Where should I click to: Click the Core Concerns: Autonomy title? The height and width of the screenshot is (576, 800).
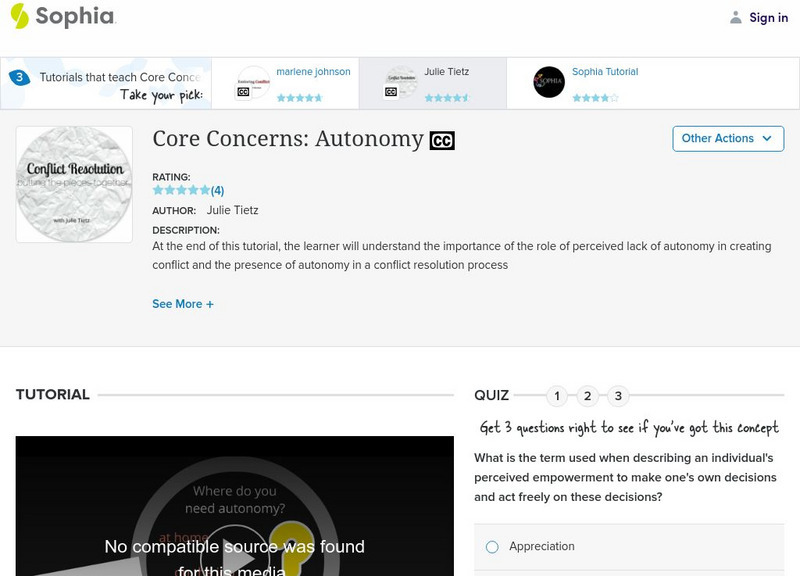[288, 139]
